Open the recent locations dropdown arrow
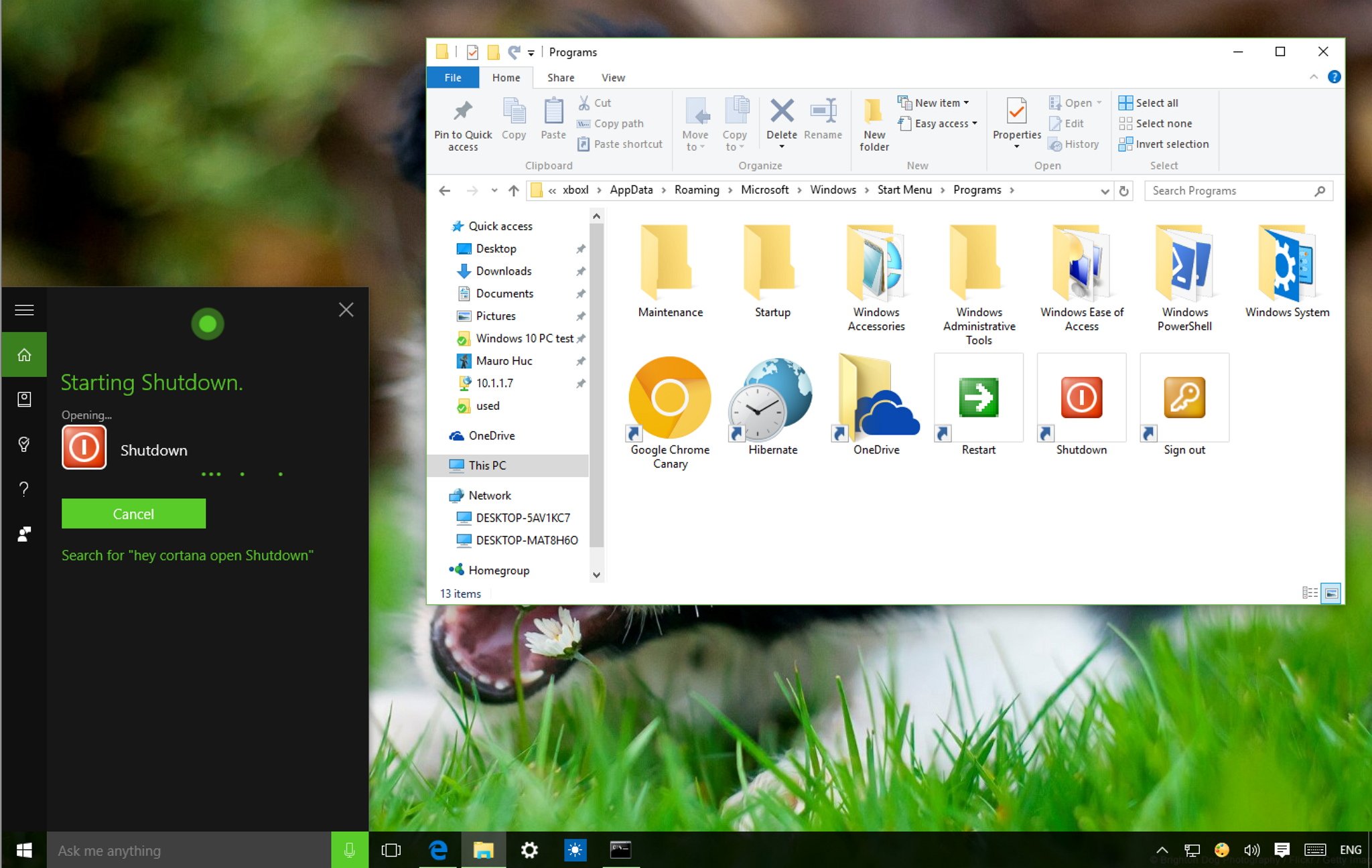Screen dimensions: 1372x868 pos(494,190)
